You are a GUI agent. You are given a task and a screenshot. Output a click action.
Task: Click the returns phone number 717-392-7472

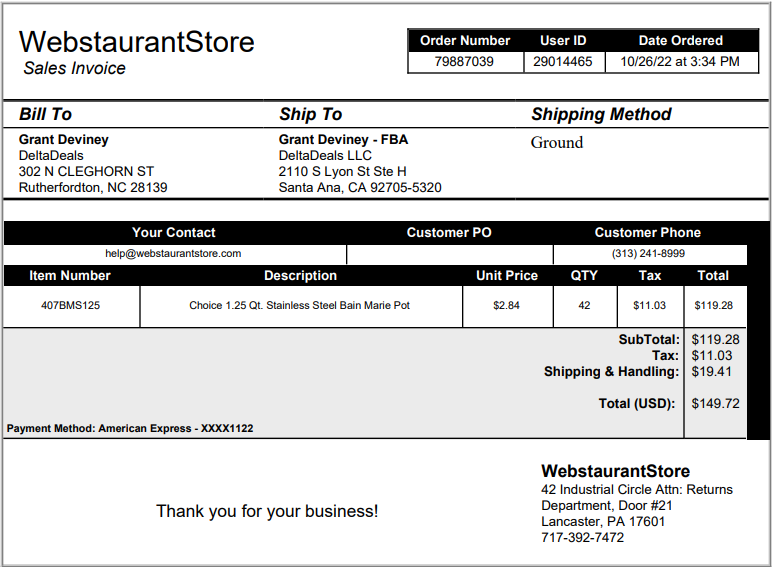582,537
